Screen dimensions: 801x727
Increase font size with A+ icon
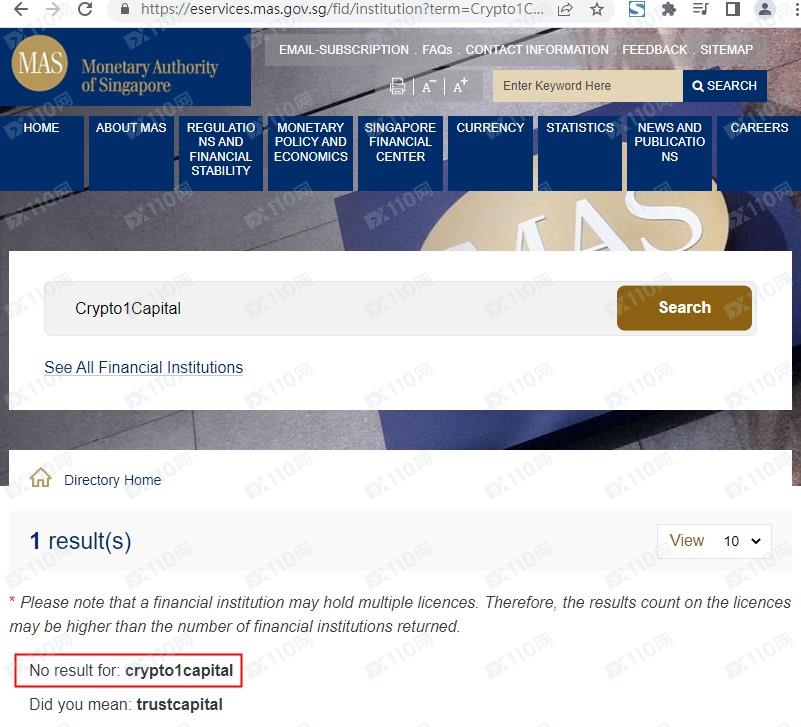point(460,86)
